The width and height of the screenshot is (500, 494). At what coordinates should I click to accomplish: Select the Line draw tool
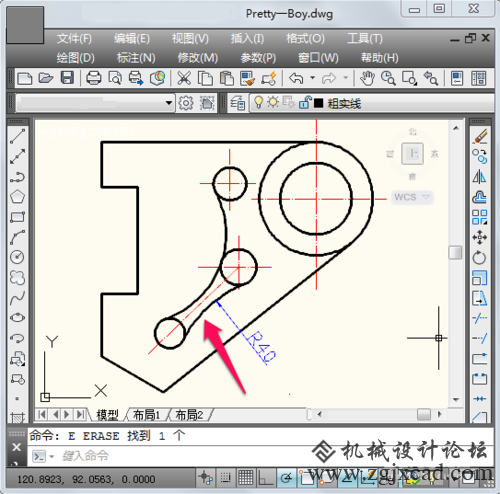point(17,136)
